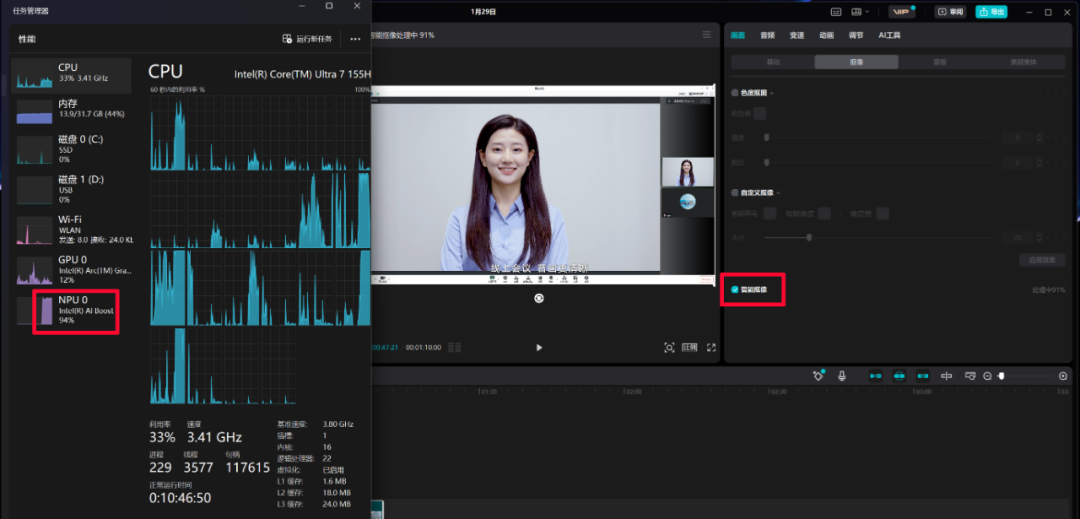Enable 自定义抠像 checkbox
The width and height of the screenshot is (1080, 519).
click(x=734, y=193)
